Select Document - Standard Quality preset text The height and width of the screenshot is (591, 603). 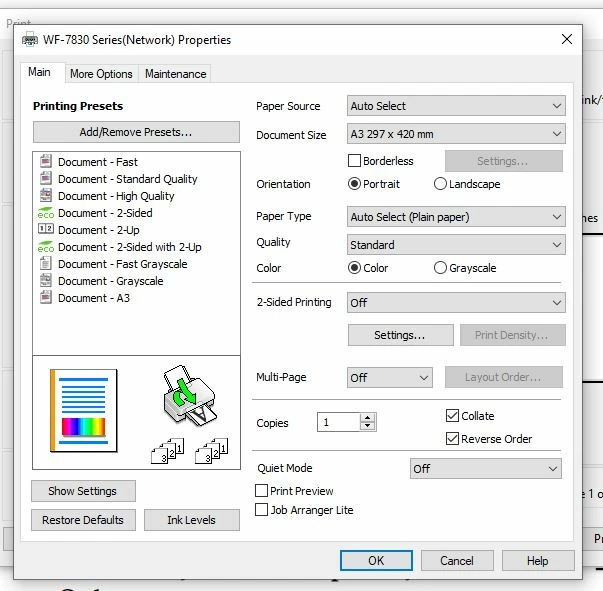pyautogui.click(x=128, y=179)
